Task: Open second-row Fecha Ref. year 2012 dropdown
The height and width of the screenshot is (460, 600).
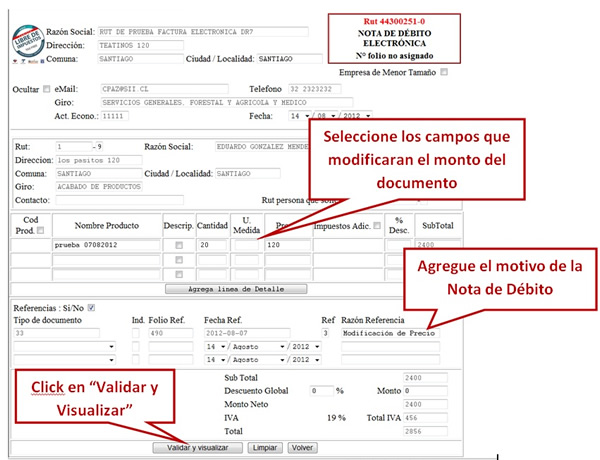Action: click(x=306, y=347)
